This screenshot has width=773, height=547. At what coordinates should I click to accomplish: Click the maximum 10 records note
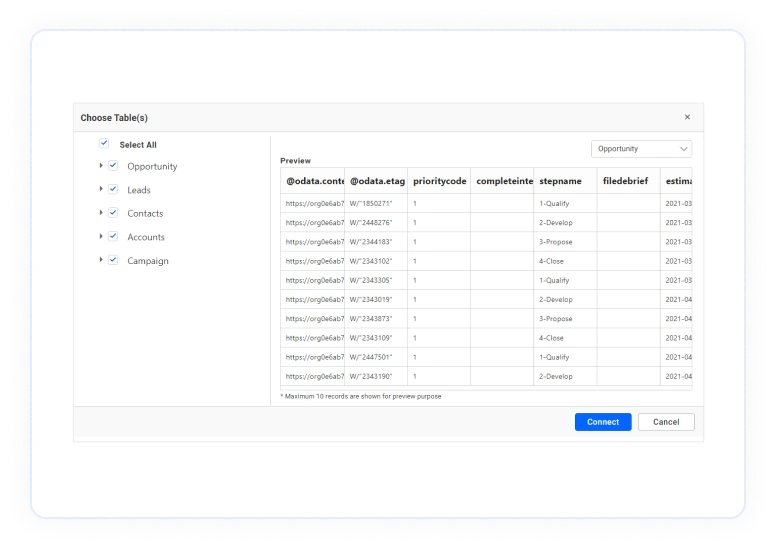tap(361, 396)
